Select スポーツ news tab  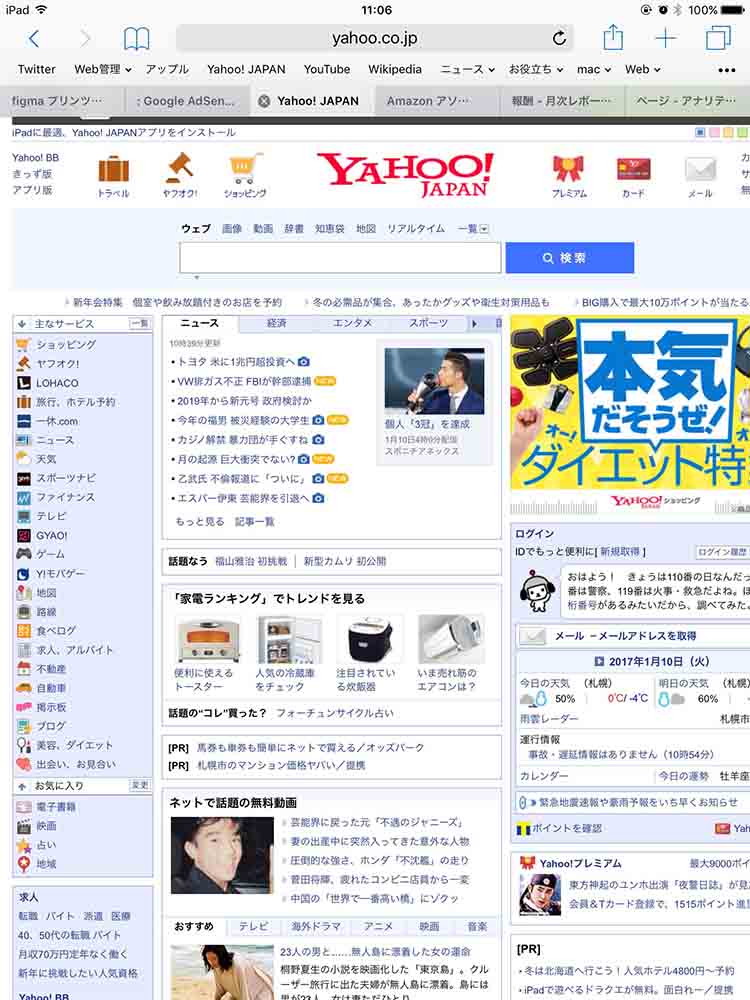point(428,323)
